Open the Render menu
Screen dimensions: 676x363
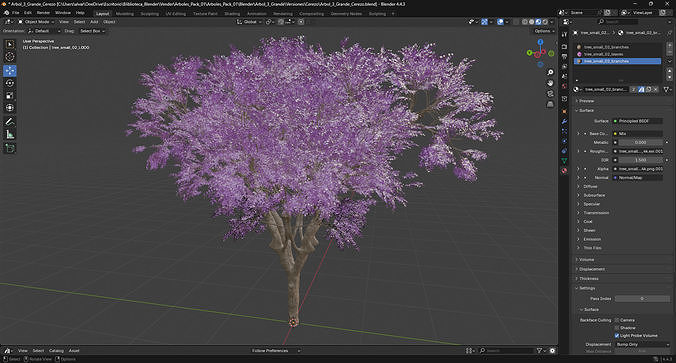(43, 13)
